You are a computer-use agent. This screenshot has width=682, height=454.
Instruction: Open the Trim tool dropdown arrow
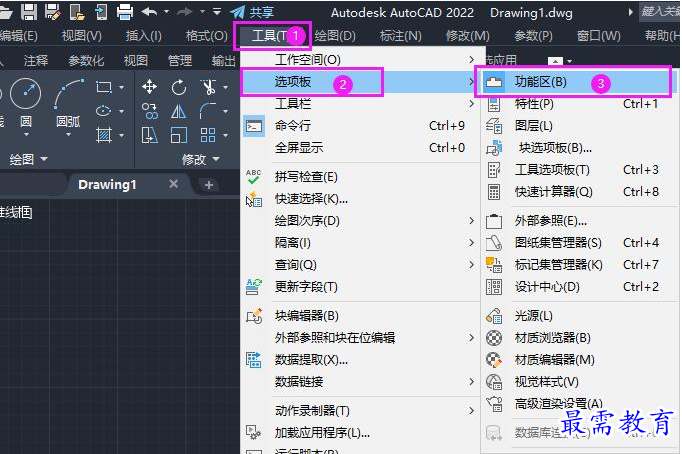[x=225, y=87]
